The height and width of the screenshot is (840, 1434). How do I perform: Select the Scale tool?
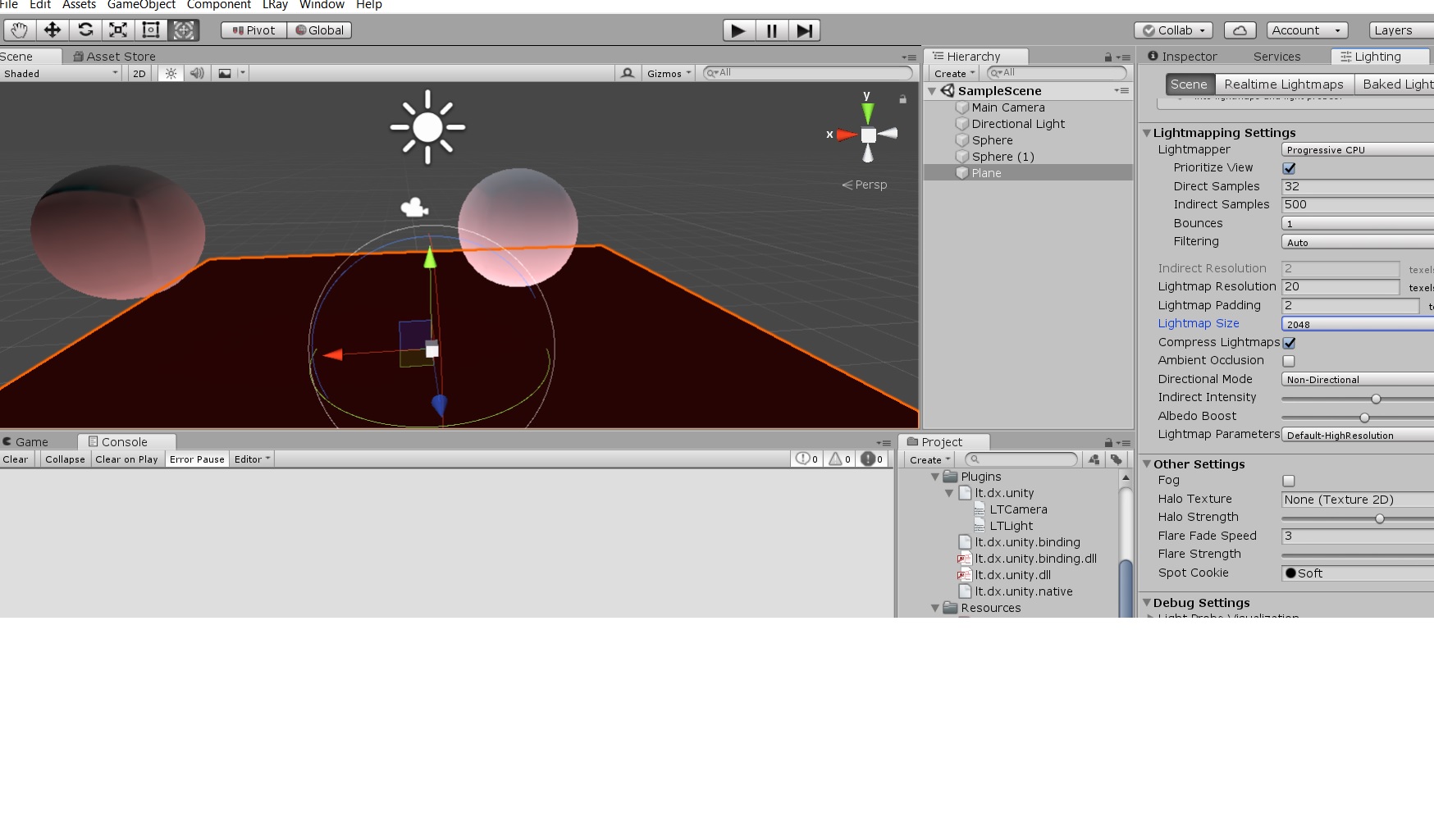[x=118, y=30]
